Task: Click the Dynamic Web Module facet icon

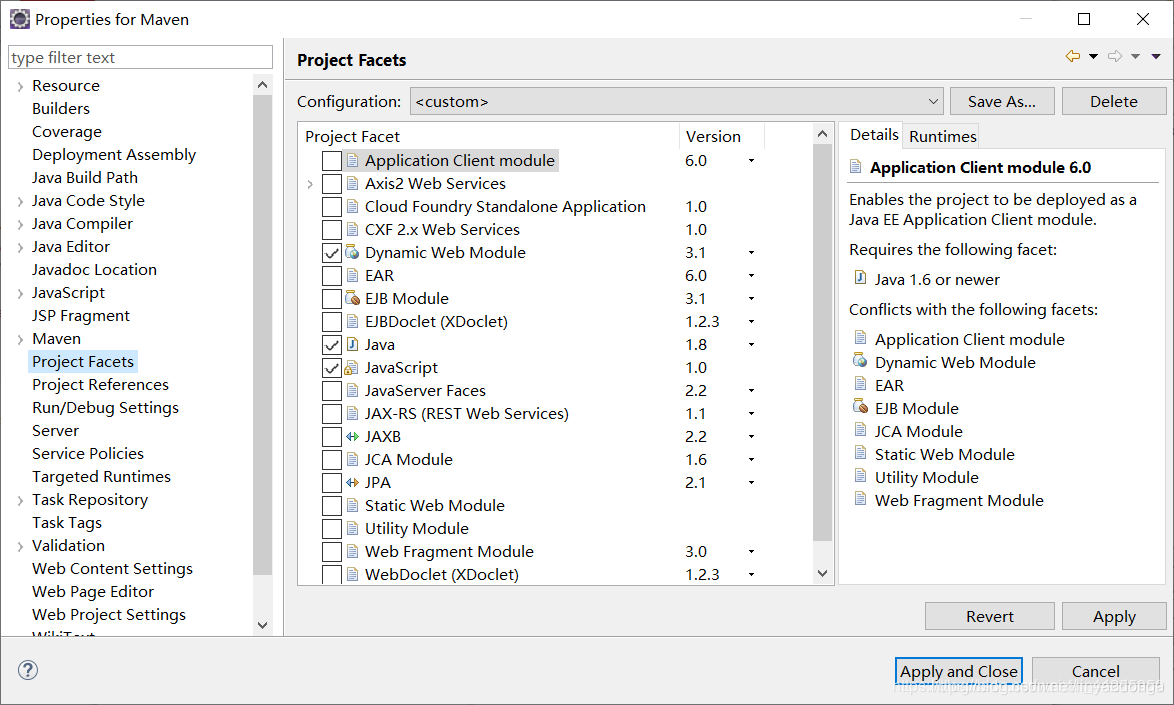Action: click(352, 252)
